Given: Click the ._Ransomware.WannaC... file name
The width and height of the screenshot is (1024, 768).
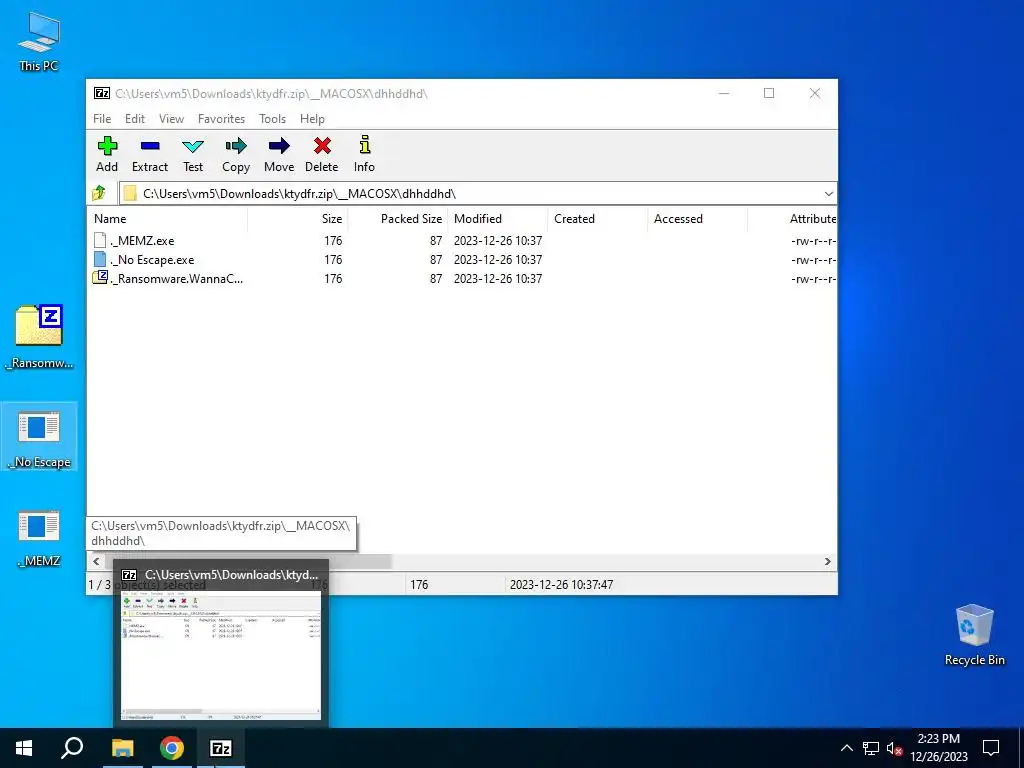Looking at the screenshot, I should click(176, 278).
